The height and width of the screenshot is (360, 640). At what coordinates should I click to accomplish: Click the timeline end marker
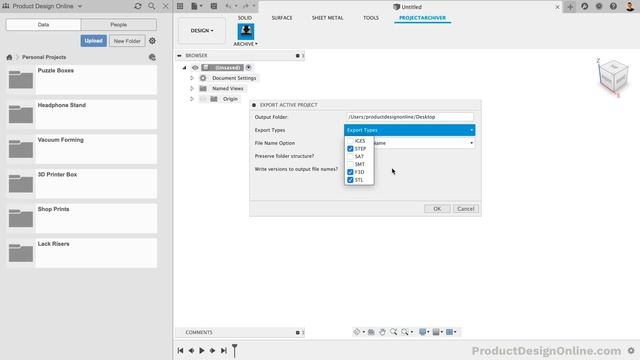coord(235,350)
